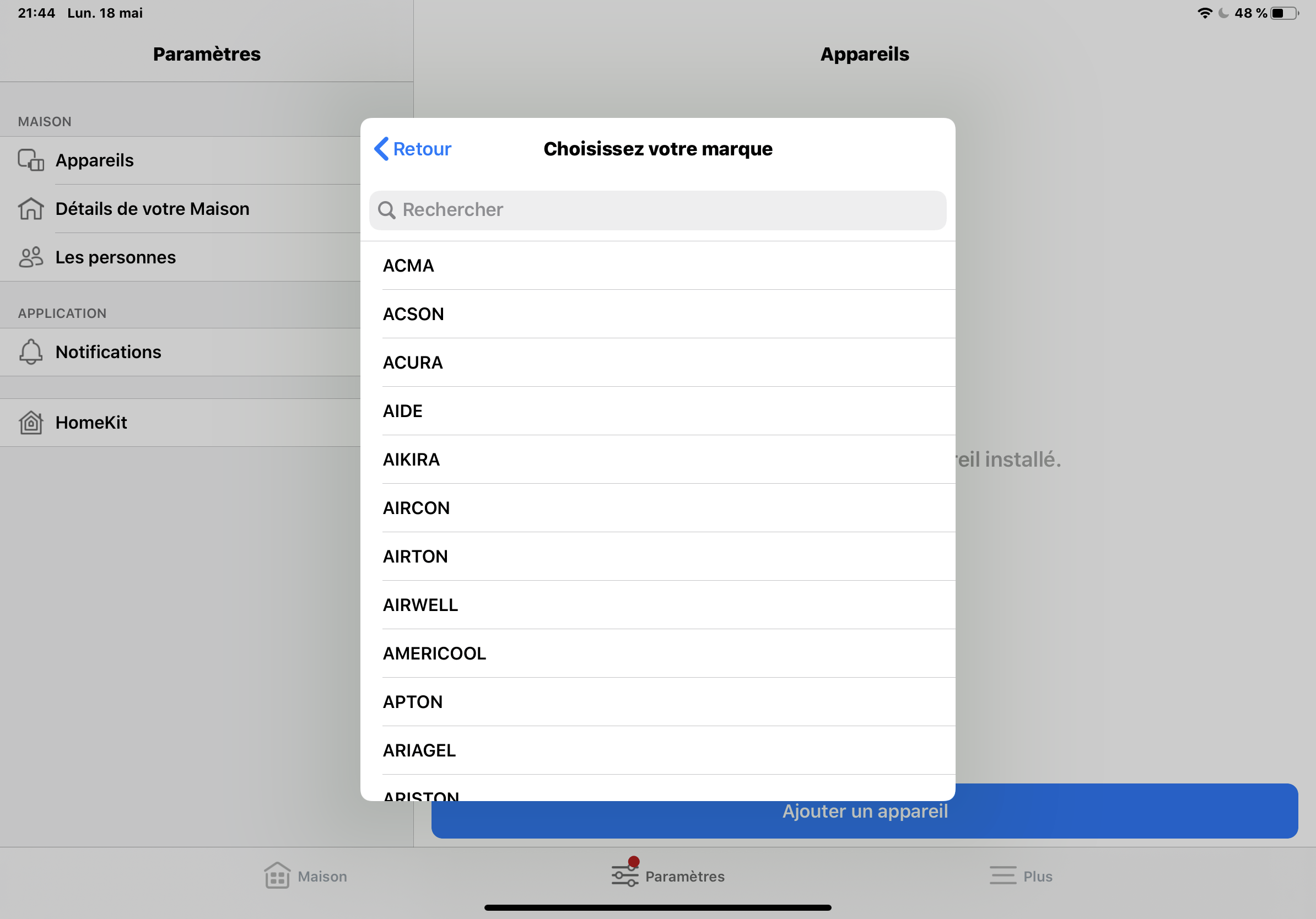Switch to the Paramètres tab label
This screenshot has height=919, width=1316.
pos(685,877)
